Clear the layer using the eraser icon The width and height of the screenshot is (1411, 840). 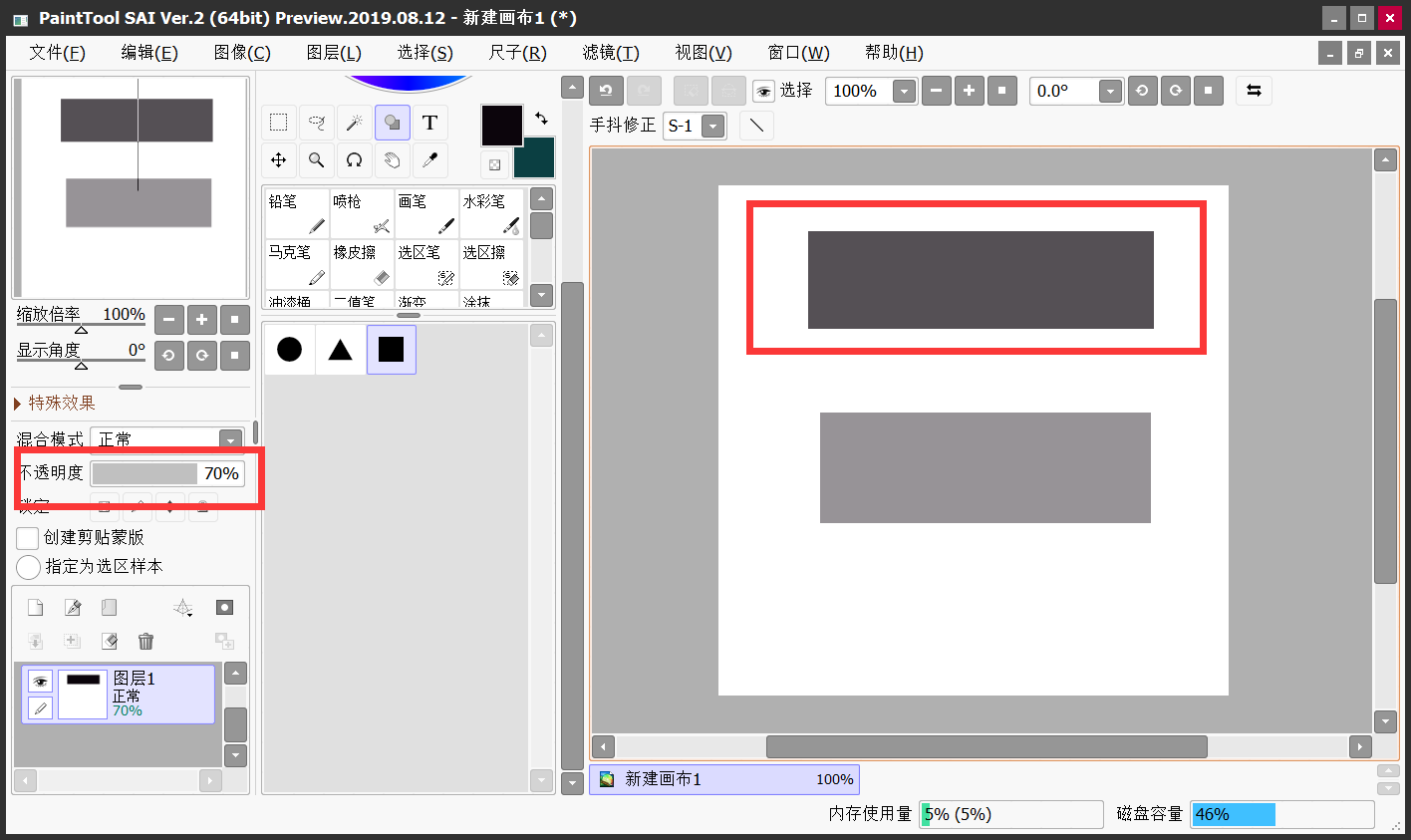click(x=110, y=641)
